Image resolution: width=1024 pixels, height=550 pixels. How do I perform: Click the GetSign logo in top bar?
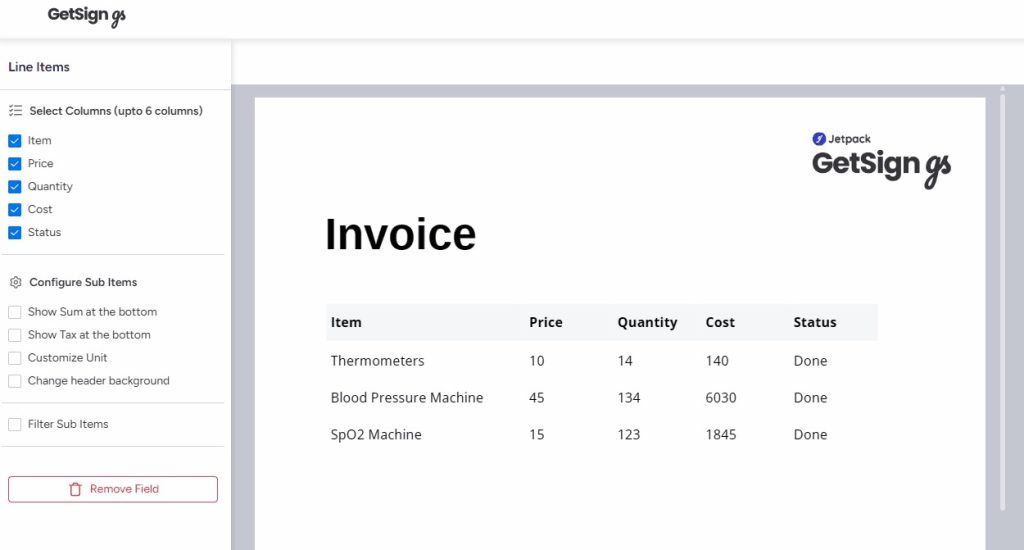87,16
